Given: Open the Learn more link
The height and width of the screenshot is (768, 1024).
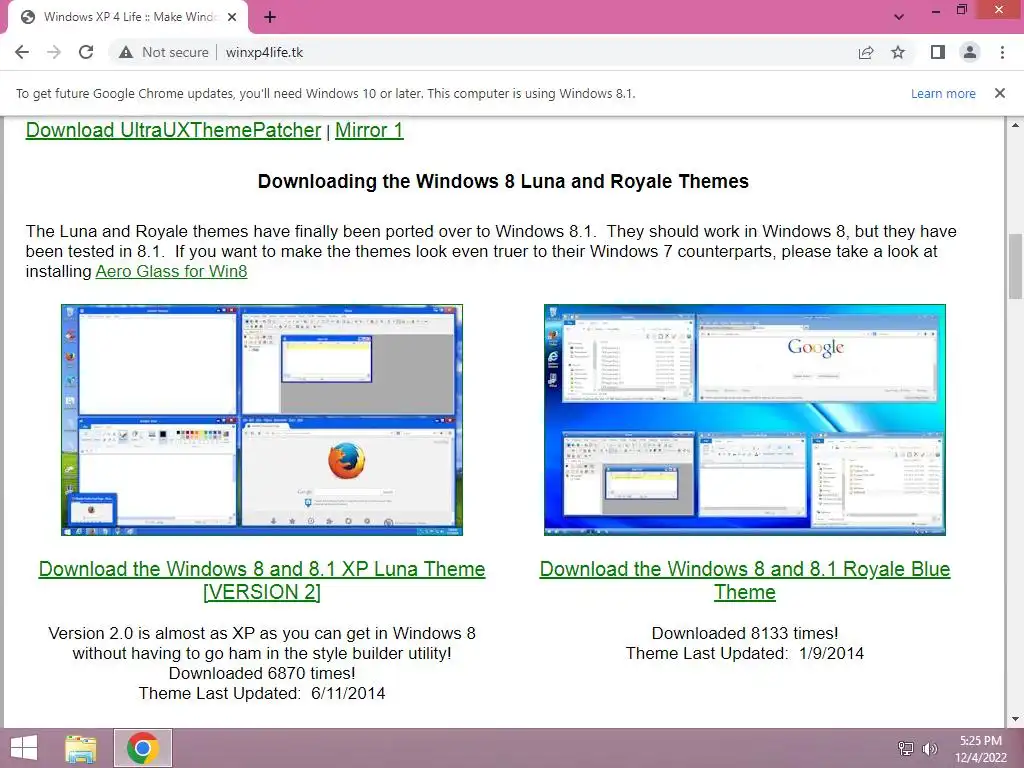Looking at the screenshot, I should pos(943,93).
